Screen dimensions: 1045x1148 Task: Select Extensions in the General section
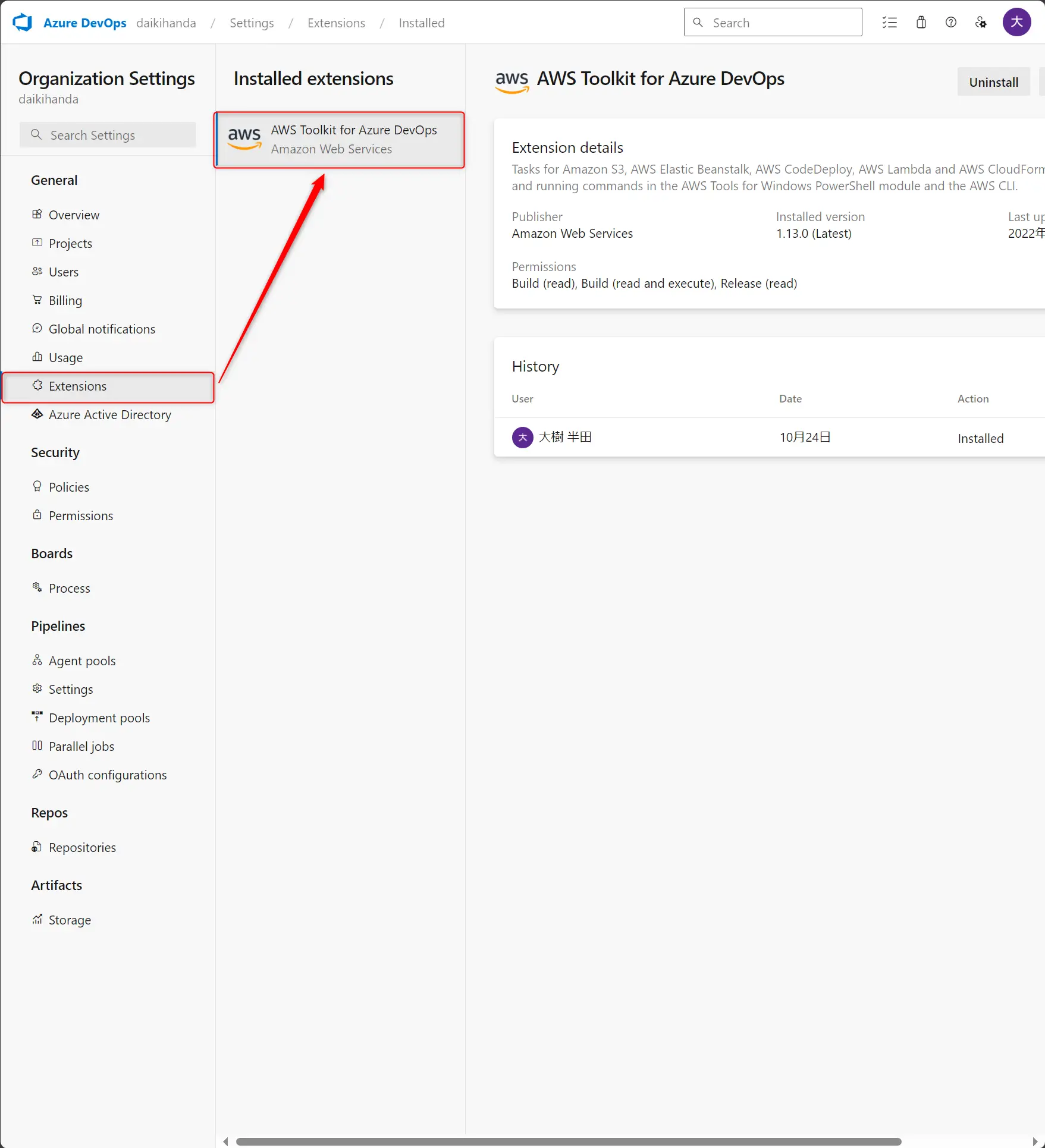pyautogui.click(x=108, y=386)
